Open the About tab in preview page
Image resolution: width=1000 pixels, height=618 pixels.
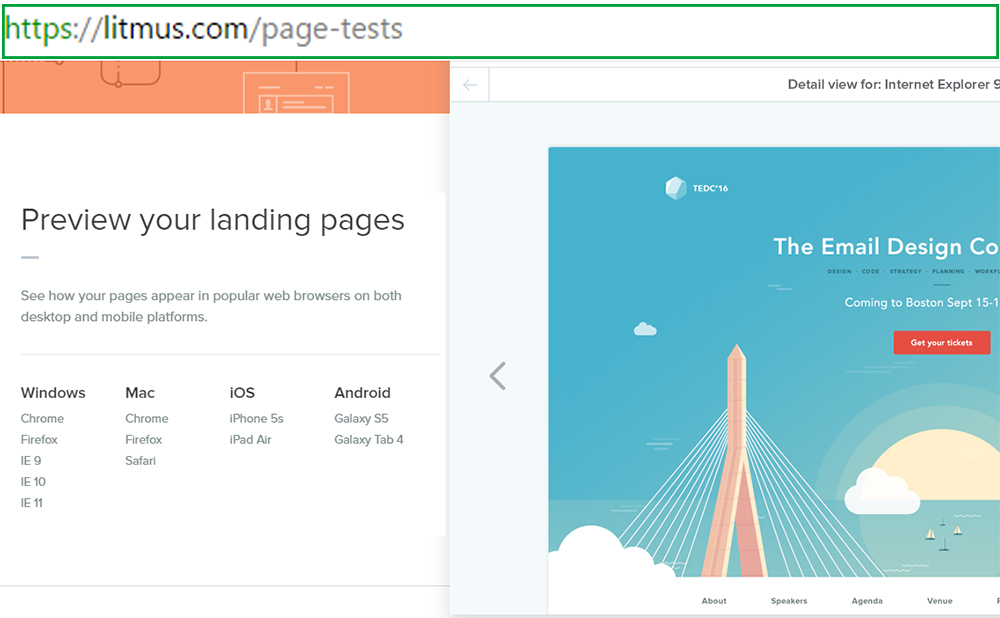click(714, 601)
